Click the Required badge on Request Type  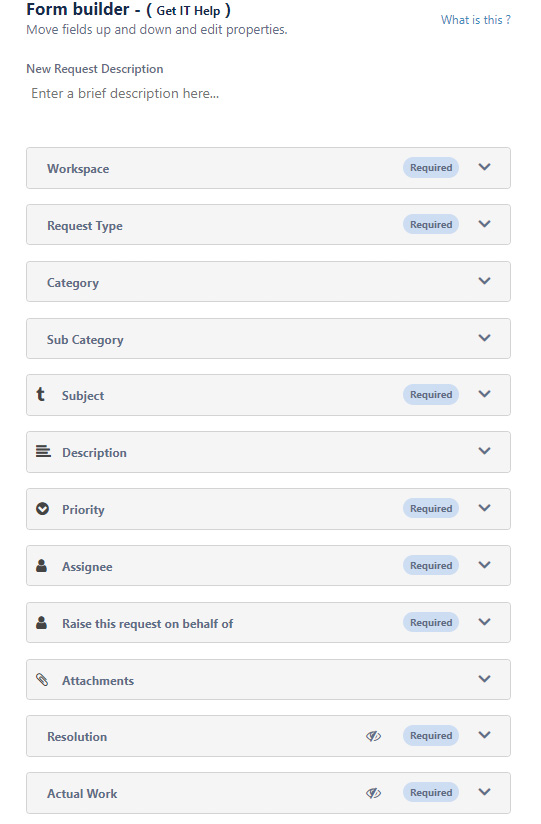pyautogui.click(x=431, y=224)
